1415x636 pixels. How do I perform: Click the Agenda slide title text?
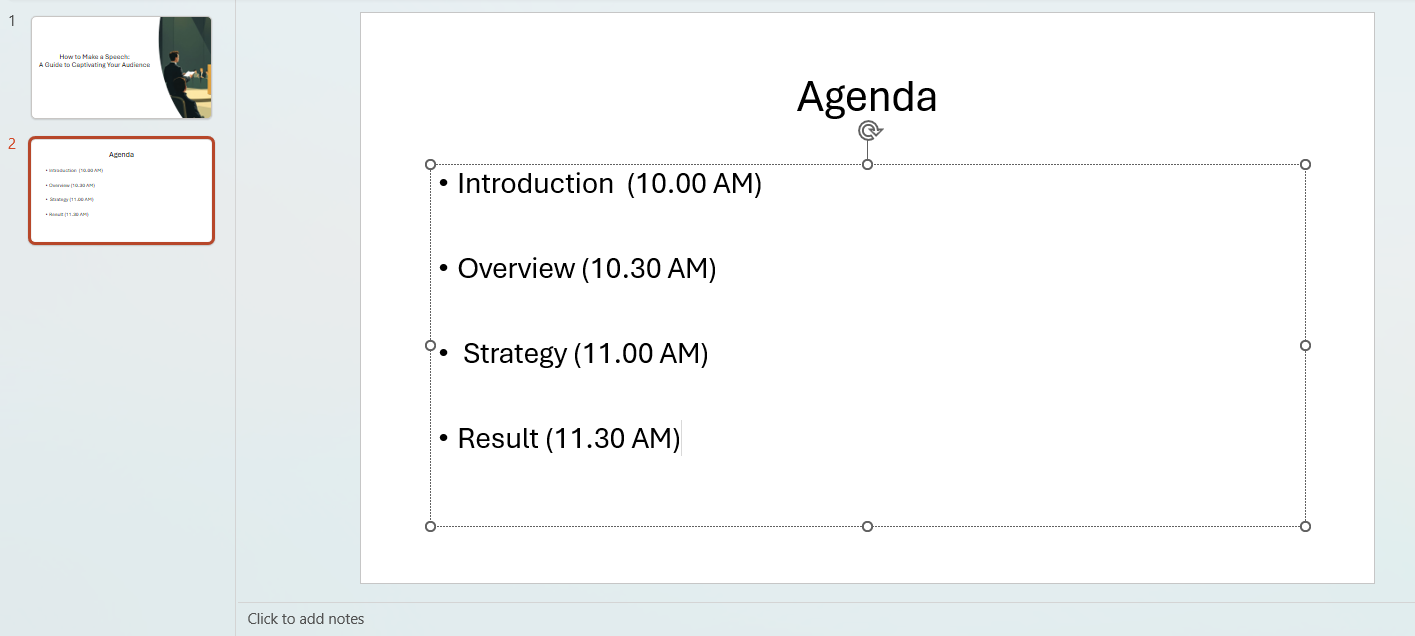tap(866, 97)
